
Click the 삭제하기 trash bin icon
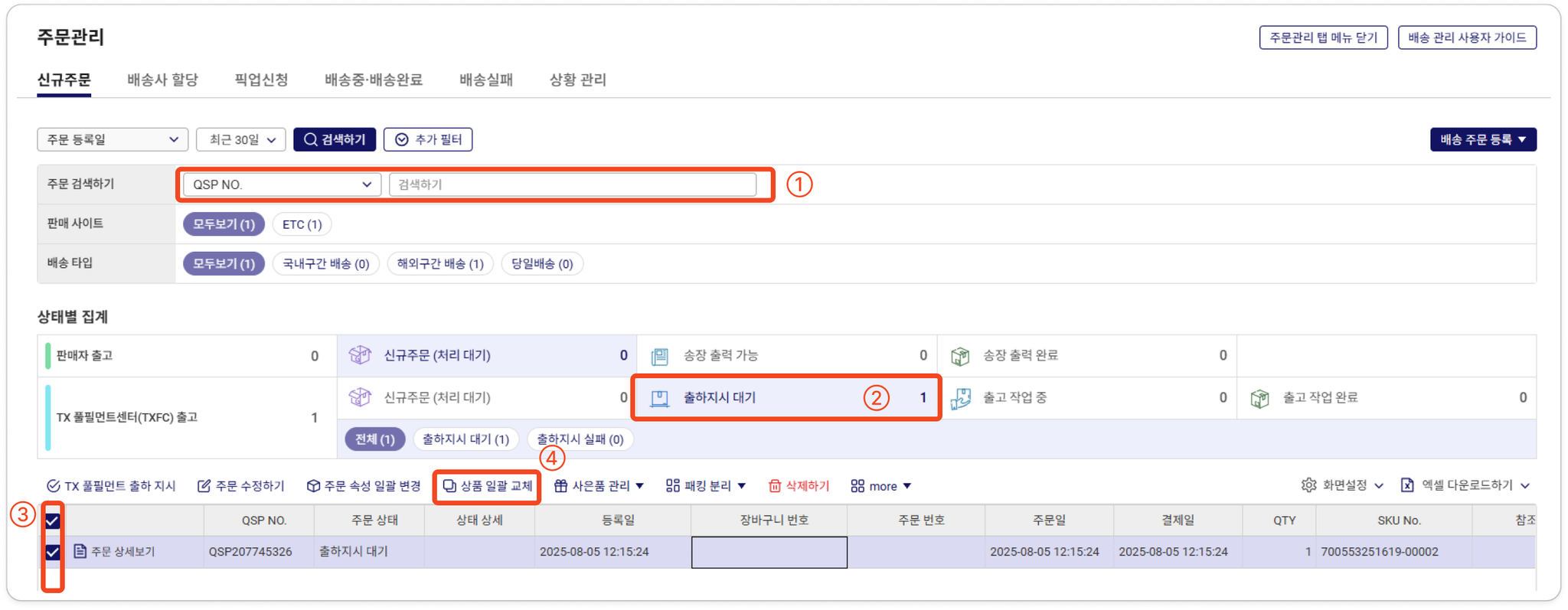pyautogui.click(x=775, y=486)
